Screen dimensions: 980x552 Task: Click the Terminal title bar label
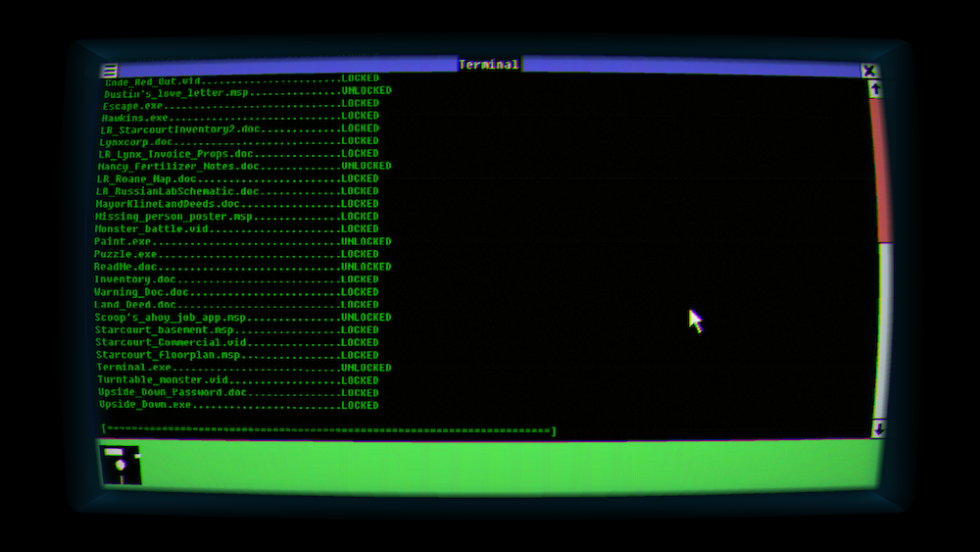pyautogui.click(x=489, y=64)
